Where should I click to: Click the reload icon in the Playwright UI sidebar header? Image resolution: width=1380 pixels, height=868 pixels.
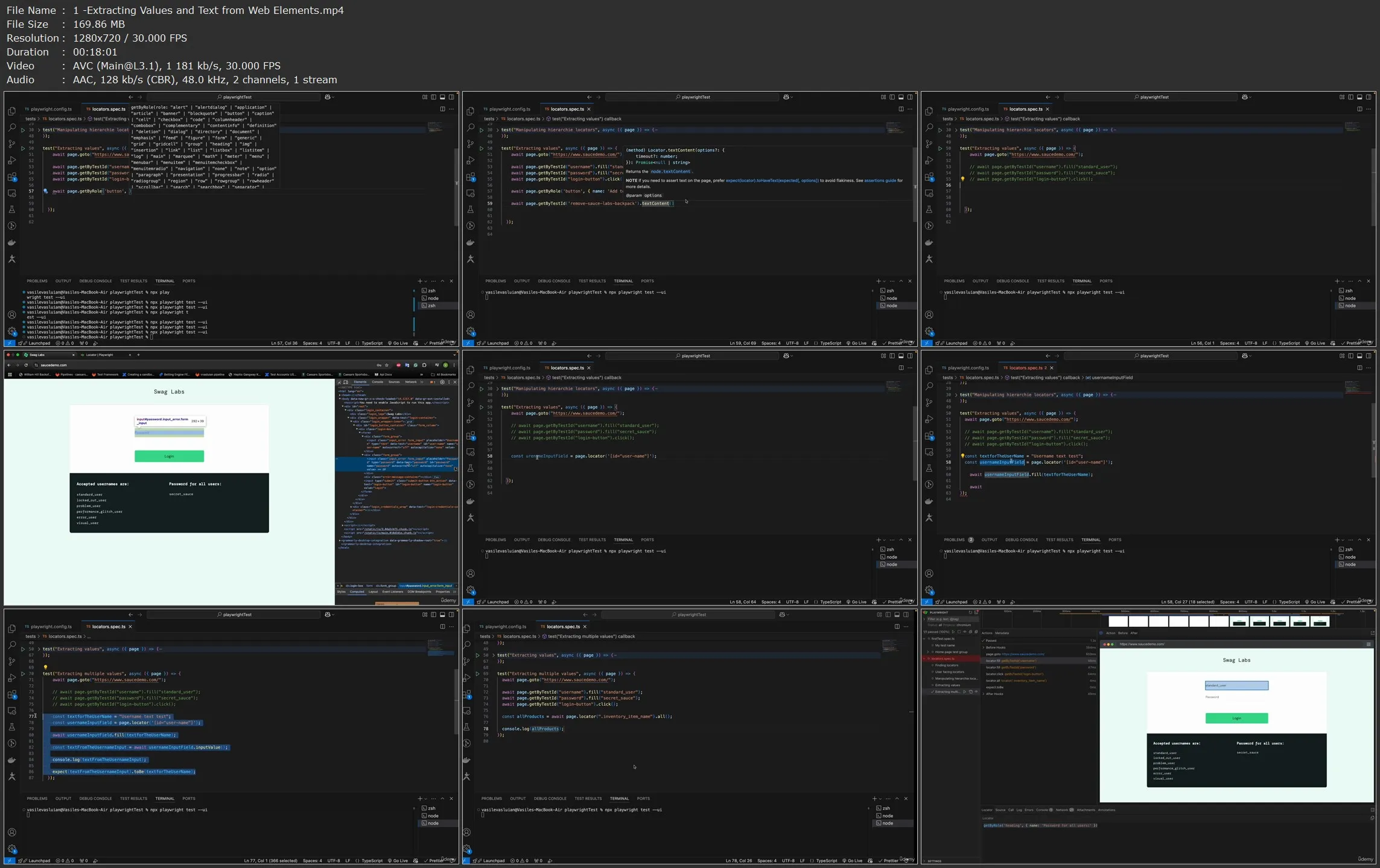(970, 612)
